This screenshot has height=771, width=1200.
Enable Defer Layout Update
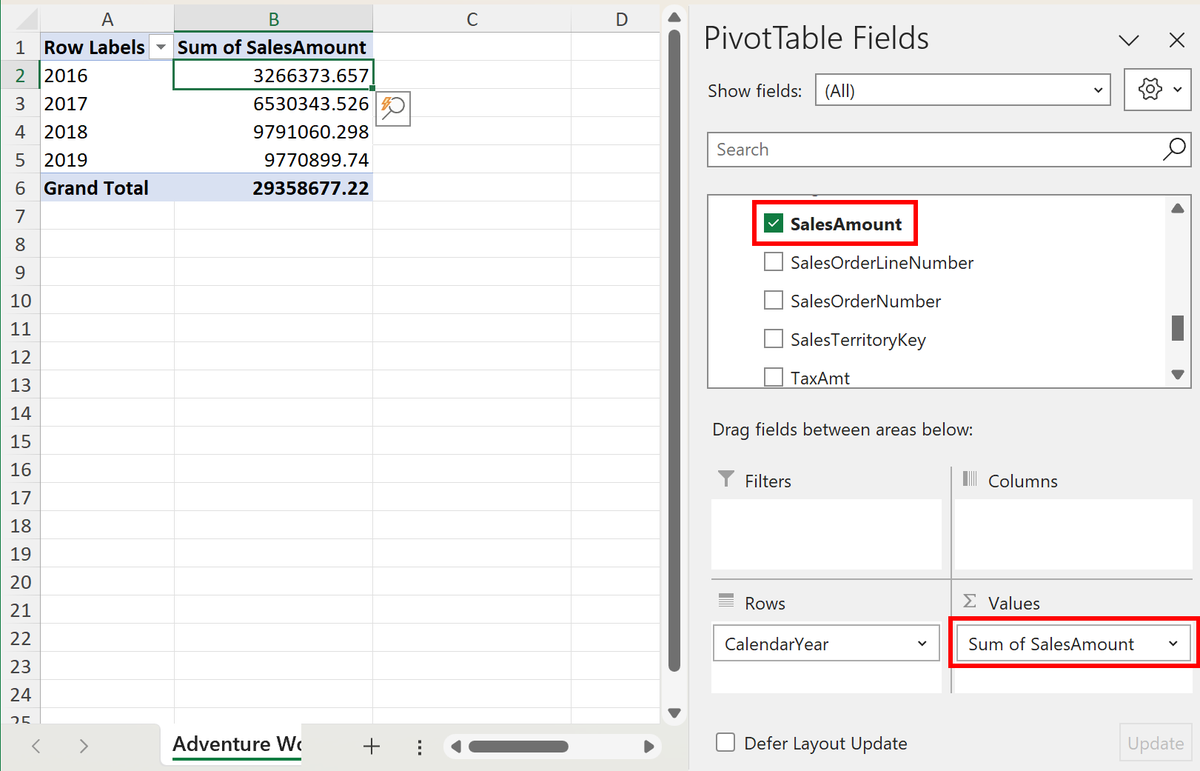727,743
